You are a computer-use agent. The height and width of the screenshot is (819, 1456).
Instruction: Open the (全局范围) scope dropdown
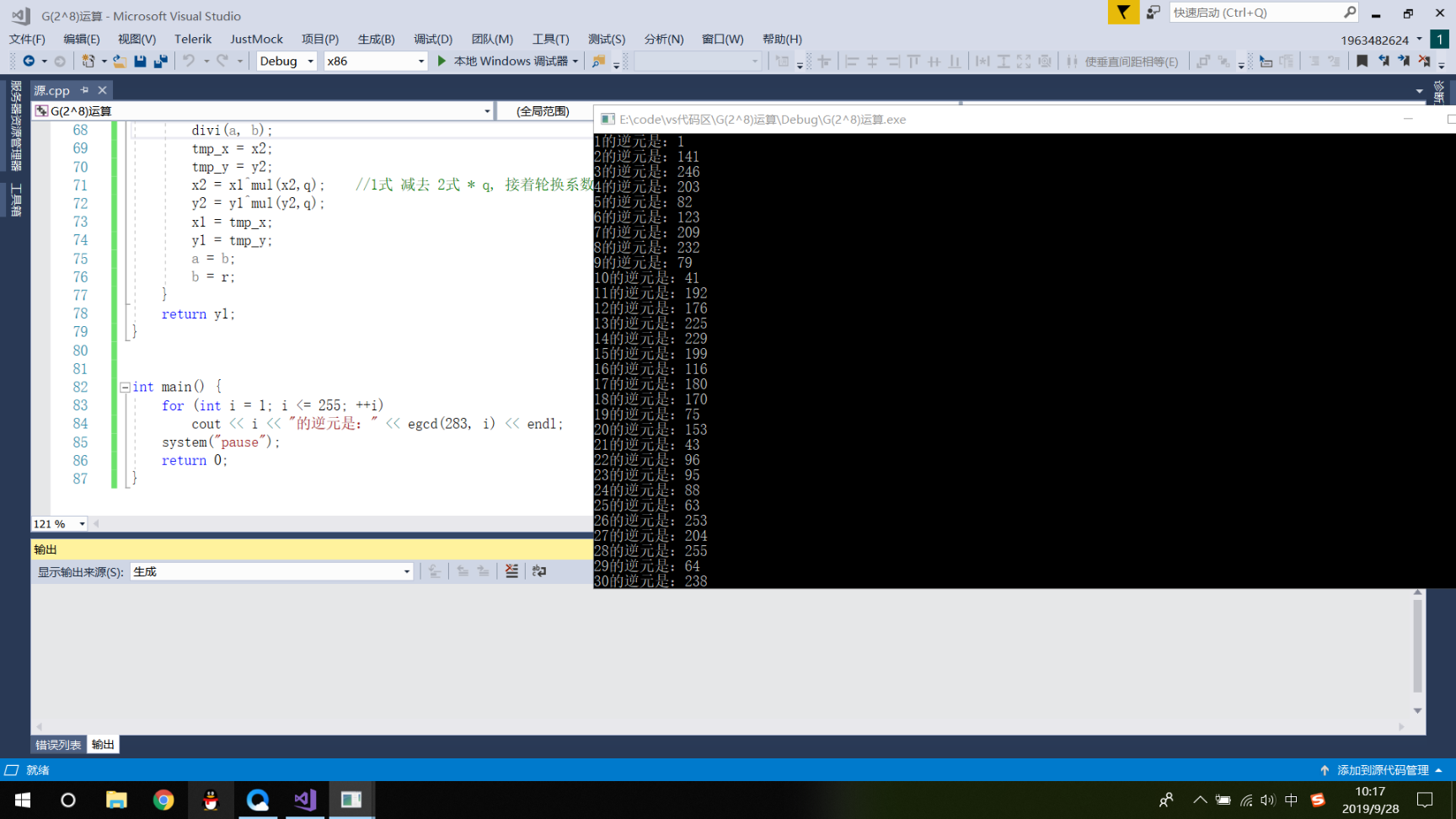(x=544, y=110)
